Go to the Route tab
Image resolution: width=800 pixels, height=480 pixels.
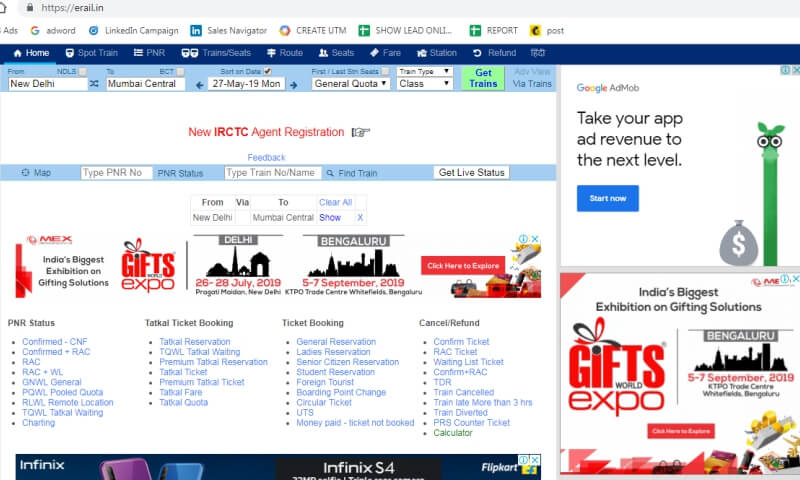(x=285, y=53)
